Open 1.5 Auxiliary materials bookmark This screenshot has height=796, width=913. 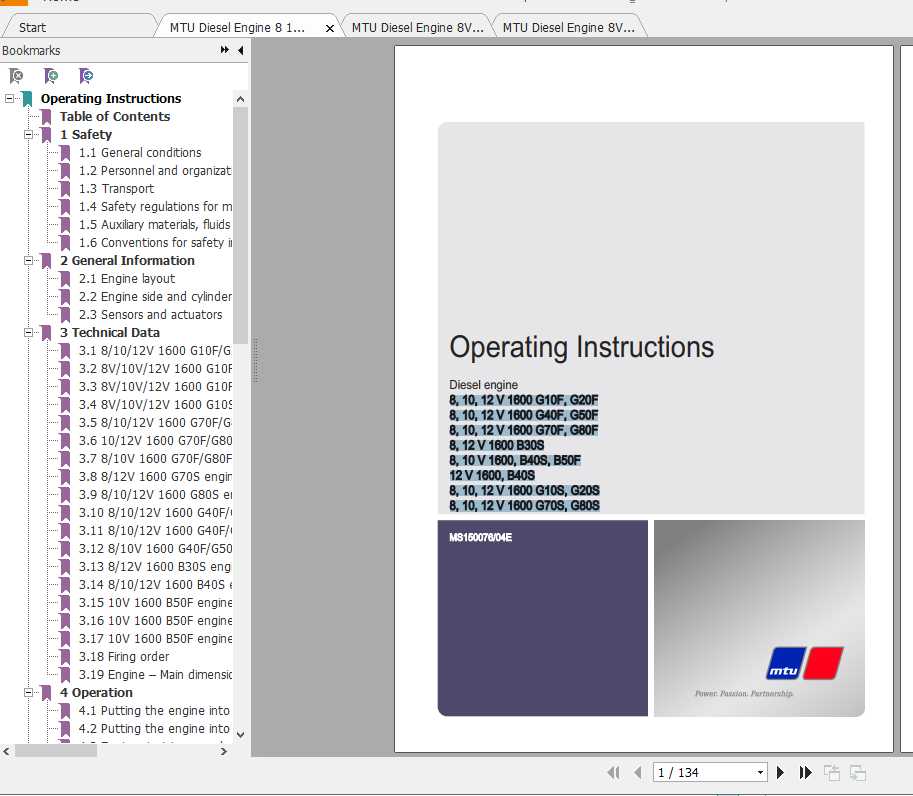[155, 225]
